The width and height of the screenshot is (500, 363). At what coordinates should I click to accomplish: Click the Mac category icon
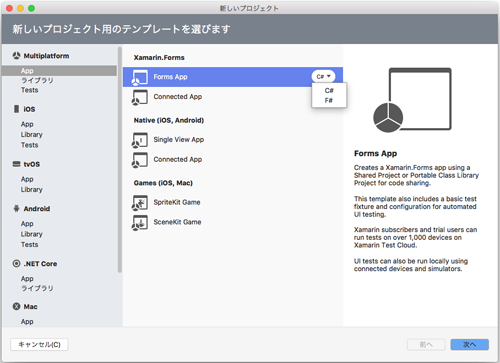16,306
